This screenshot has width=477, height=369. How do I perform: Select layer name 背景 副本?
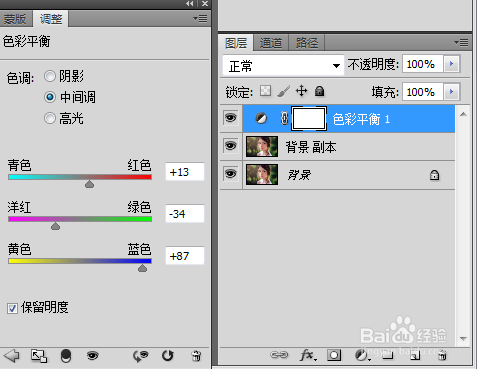[311, 147]
